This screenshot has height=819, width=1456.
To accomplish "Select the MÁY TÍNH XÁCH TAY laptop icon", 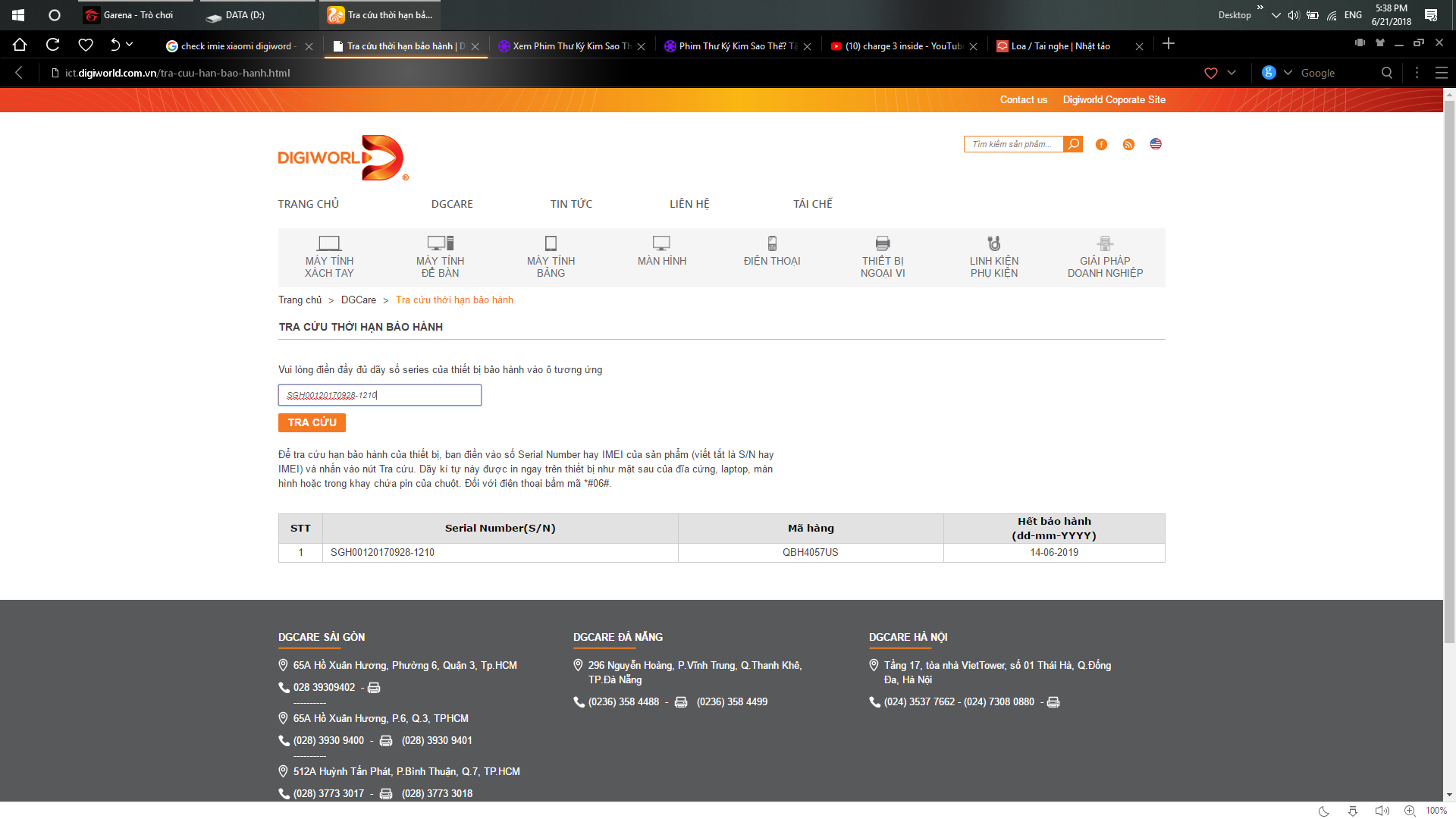I will click(x=328, y=243).
